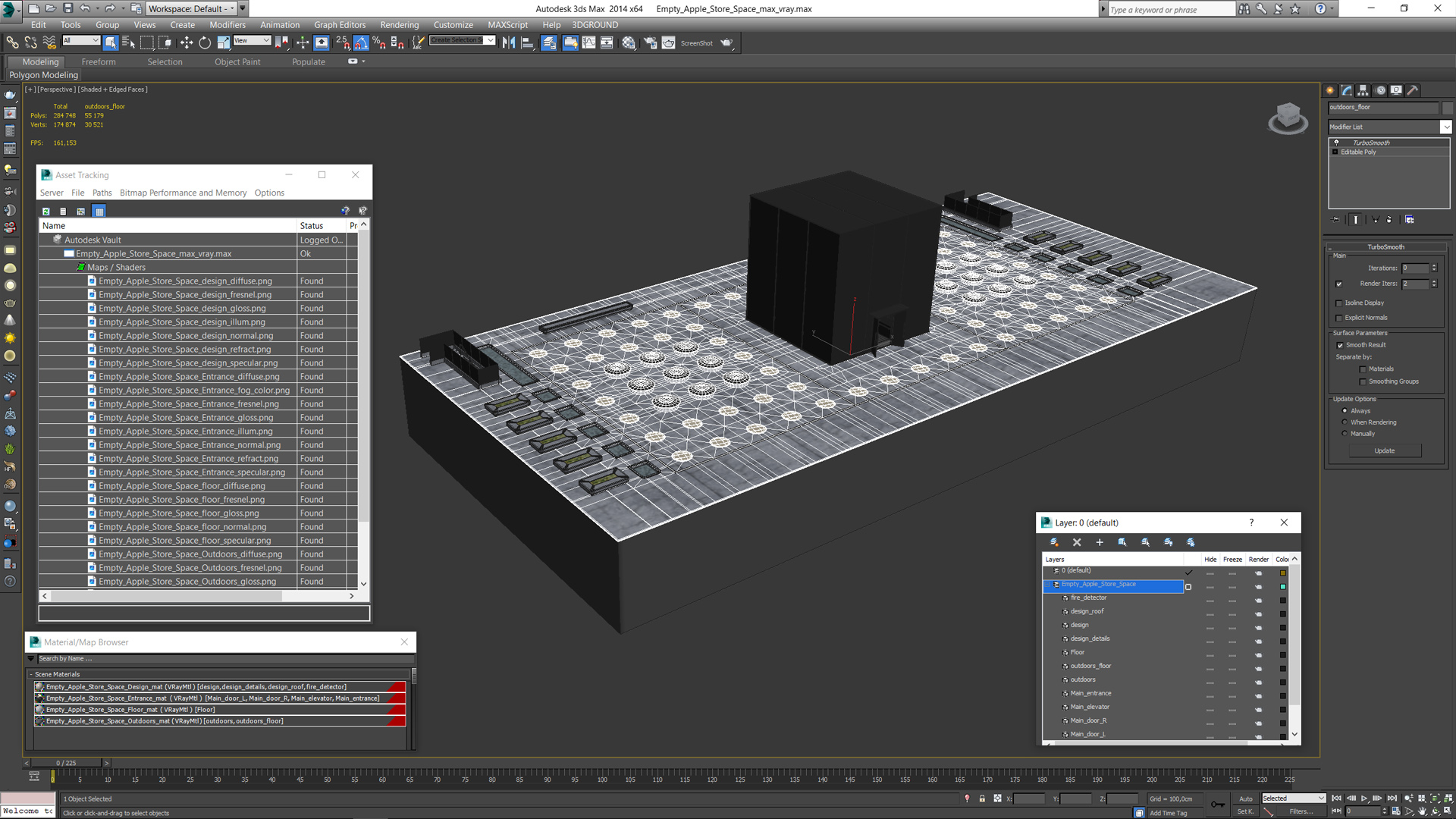Viewport: 1456px width, 819px height.
Task: Toggle the Angle Snap tool
Action: pyautogui.click(x=362, y=42)
